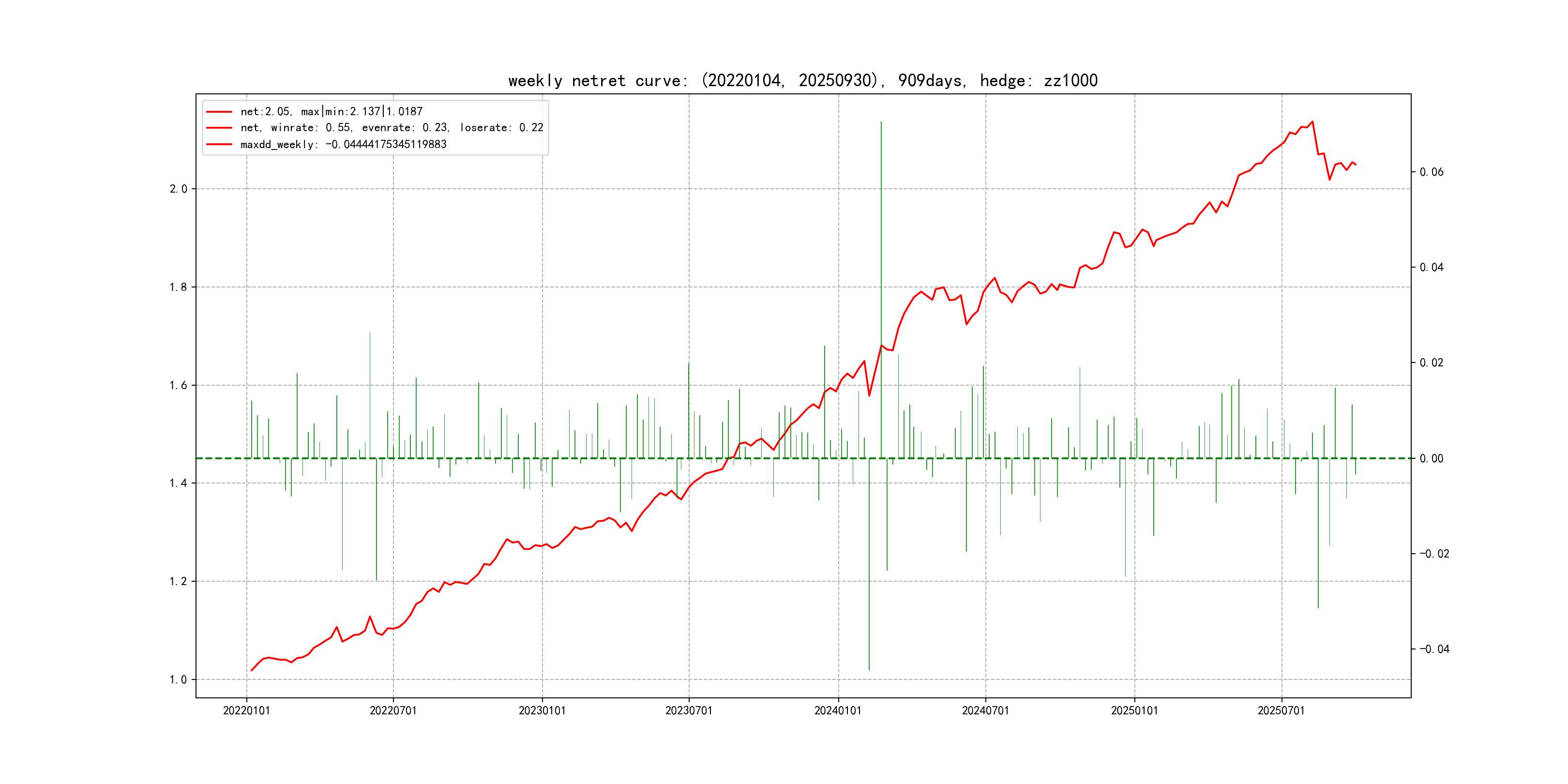Click the red line swatch beside net:2.05 legend entry
The image size is (1568, 784).
click(x=219, y=112)
